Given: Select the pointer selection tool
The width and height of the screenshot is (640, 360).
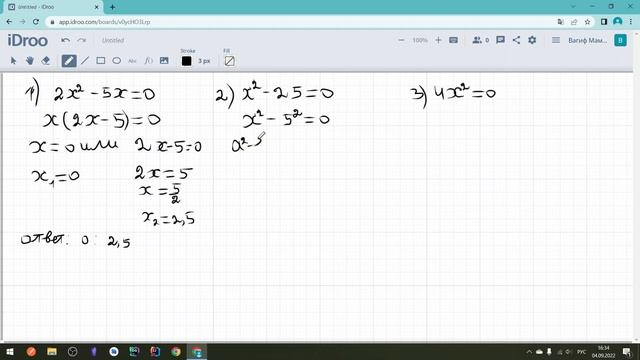Looking at the screenshot, I should click(x=13, y=61).
